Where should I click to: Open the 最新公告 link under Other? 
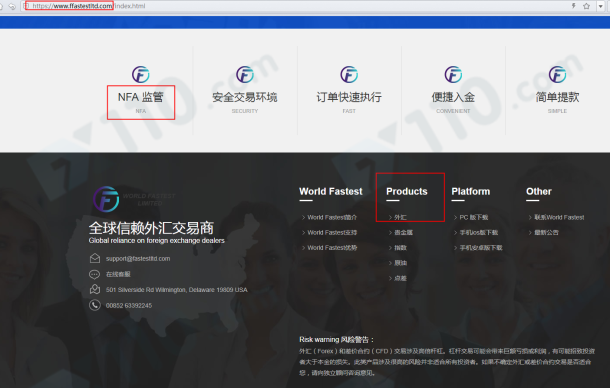pos(546,232)
